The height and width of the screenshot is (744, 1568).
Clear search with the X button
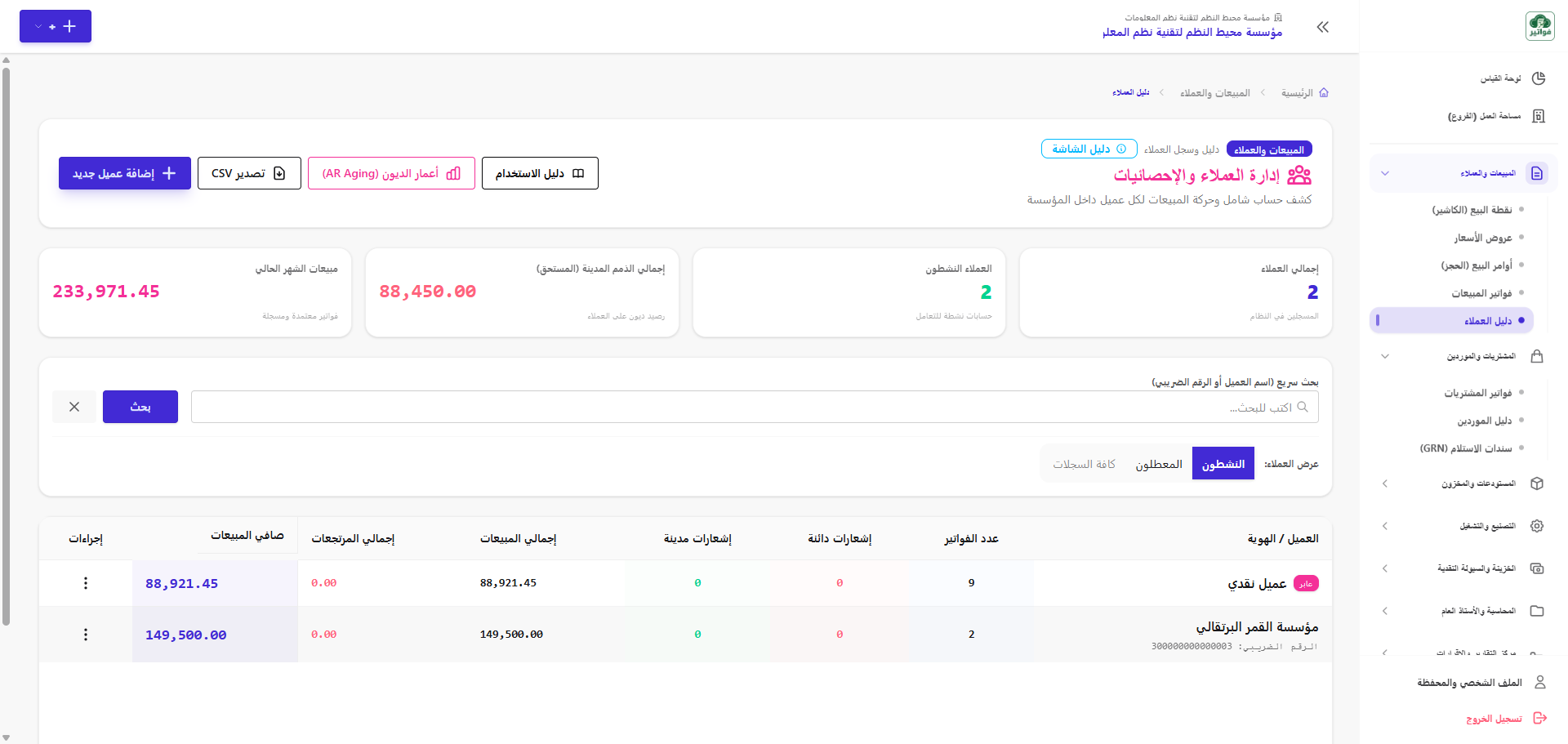[x=74, y=407]
